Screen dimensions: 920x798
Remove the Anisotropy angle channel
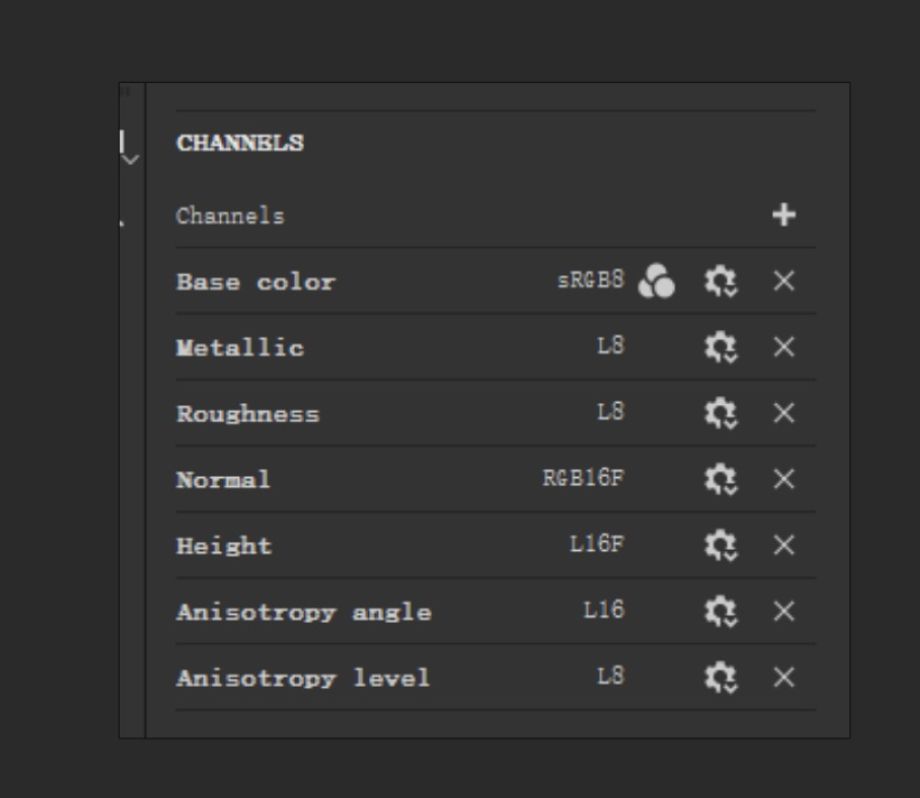coord(784,612)
